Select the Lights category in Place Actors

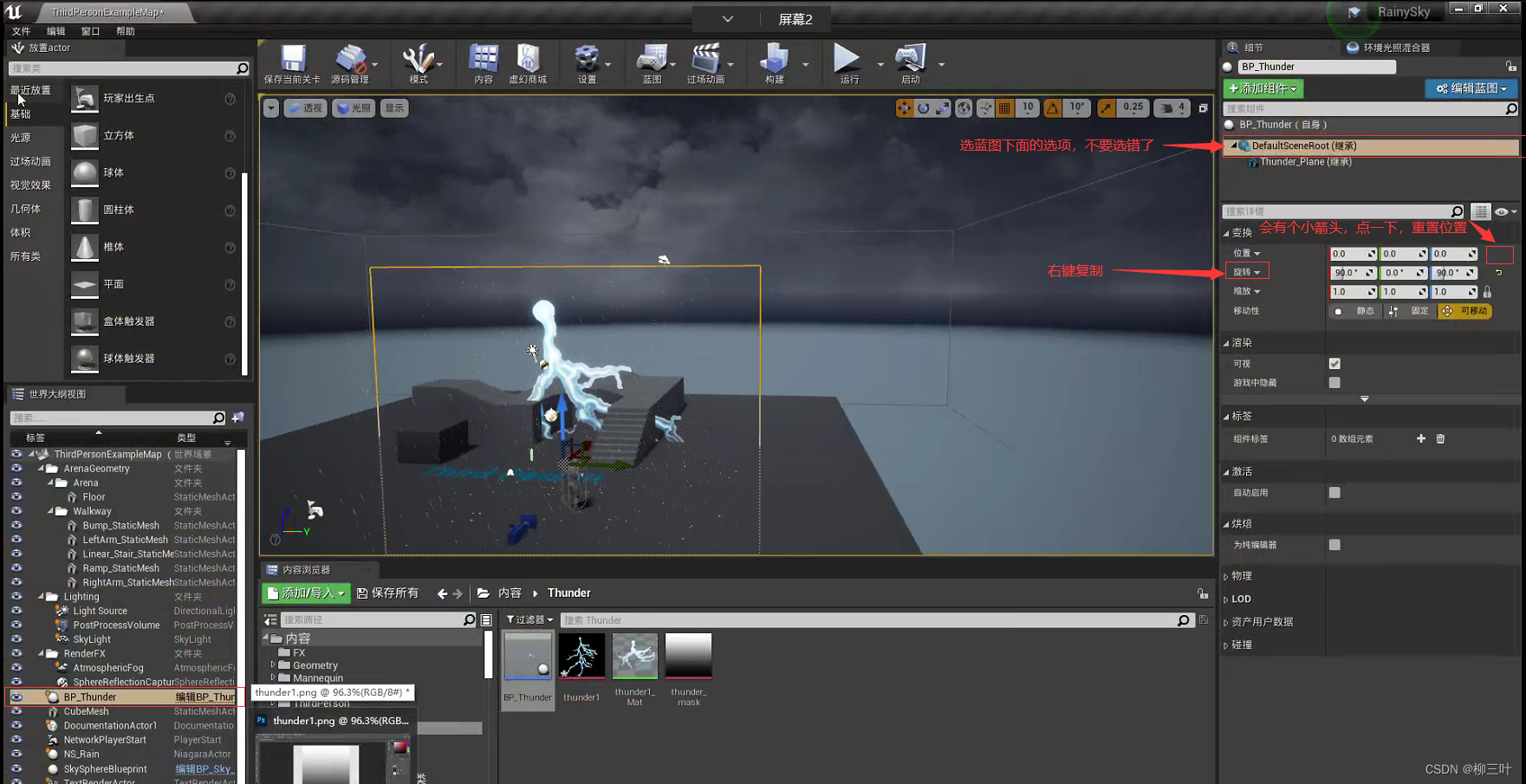(21, 138)
